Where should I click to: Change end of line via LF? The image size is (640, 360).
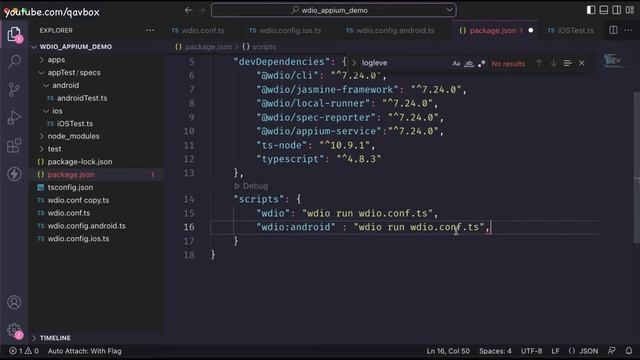(x=555, y=351)
